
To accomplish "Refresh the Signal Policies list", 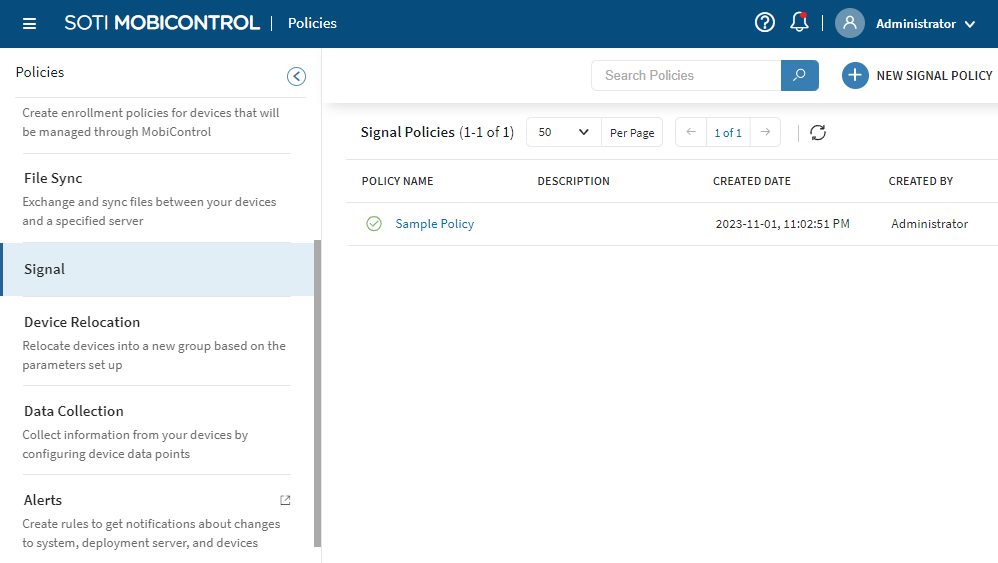I will coord(818,132).
